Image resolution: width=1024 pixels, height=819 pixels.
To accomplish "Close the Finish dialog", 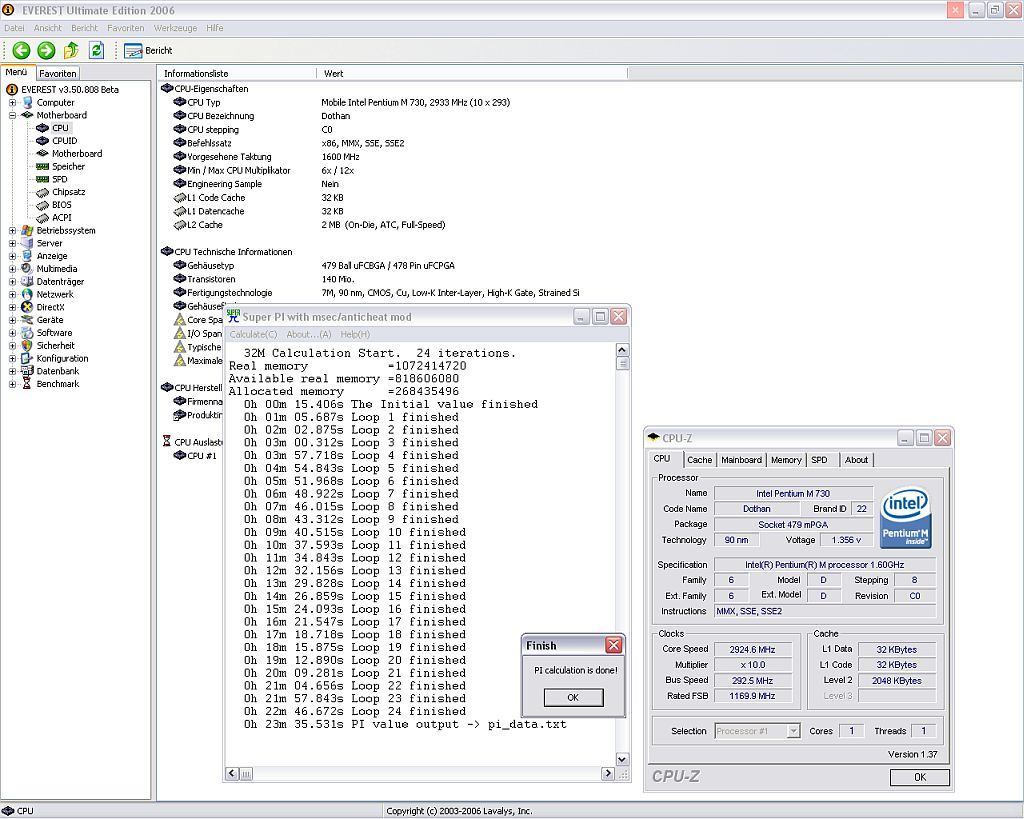I will click(x=614, y=645).
